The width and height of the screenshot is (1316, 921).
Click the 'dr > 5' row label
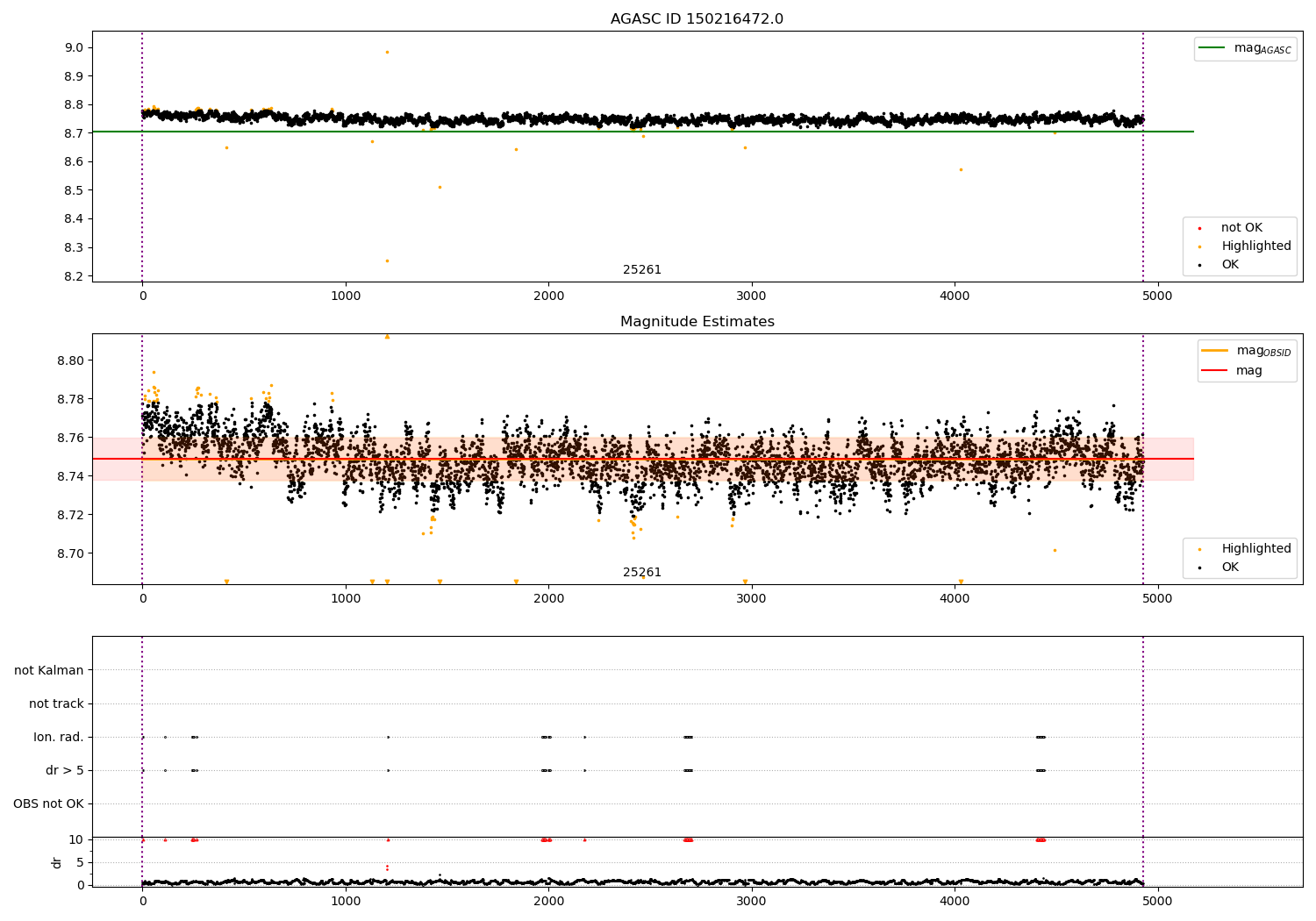(x=65, y=771)
